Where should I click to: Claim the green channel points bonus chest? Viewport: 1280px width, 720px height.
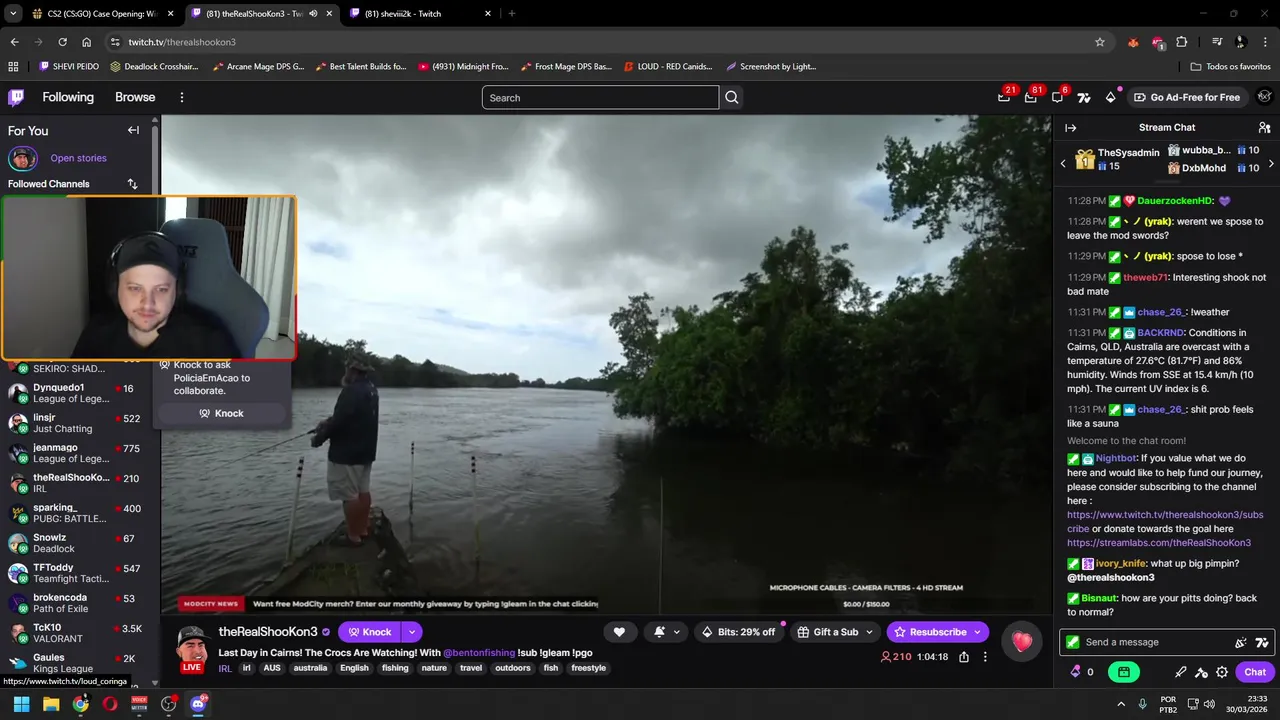(x=1124, y=672)
